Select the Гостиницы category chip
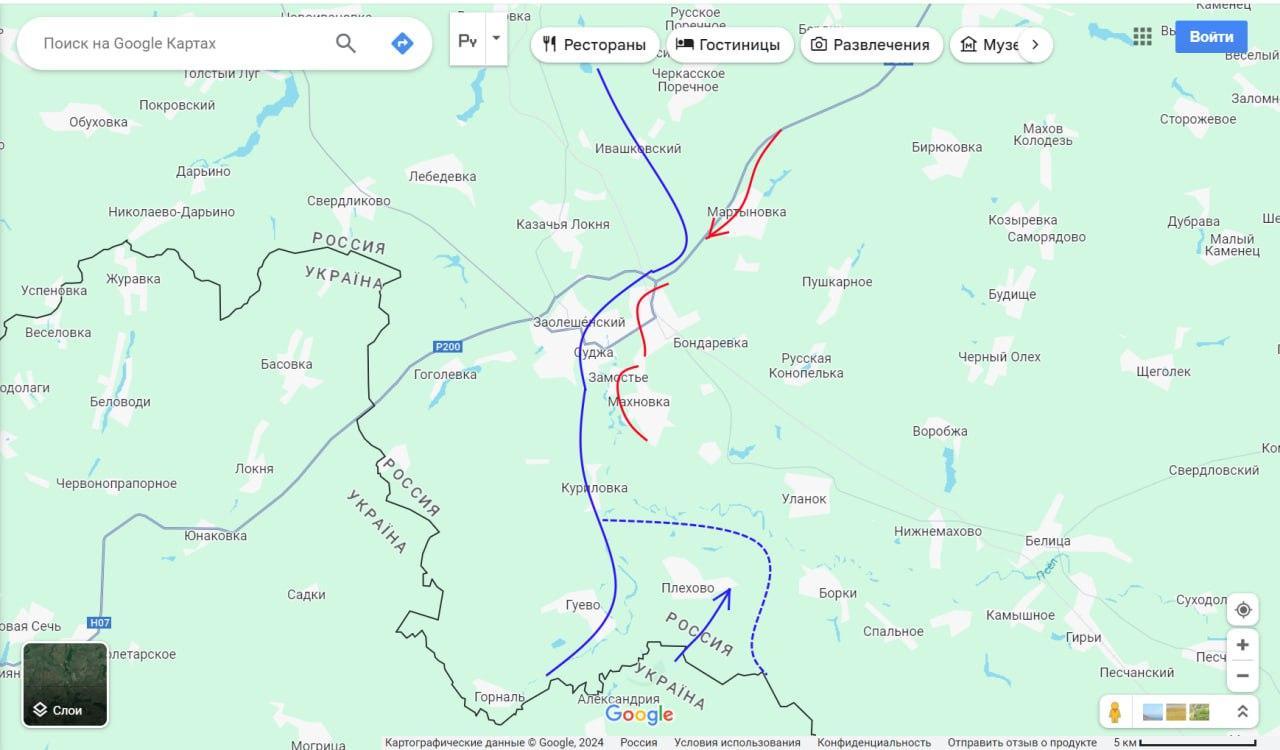 pos(729,44)
